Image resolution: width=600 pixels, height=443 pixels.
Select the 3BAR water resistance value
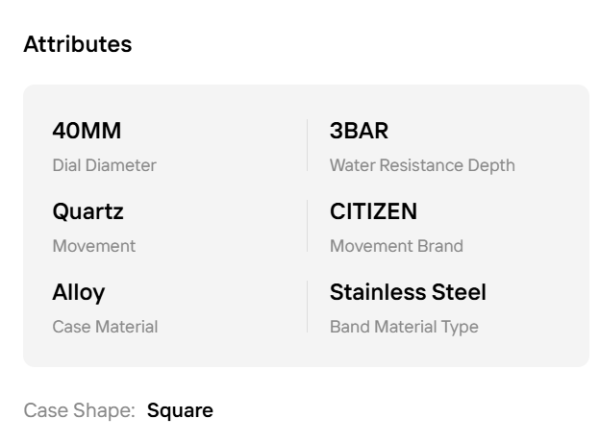click(359, 132)
